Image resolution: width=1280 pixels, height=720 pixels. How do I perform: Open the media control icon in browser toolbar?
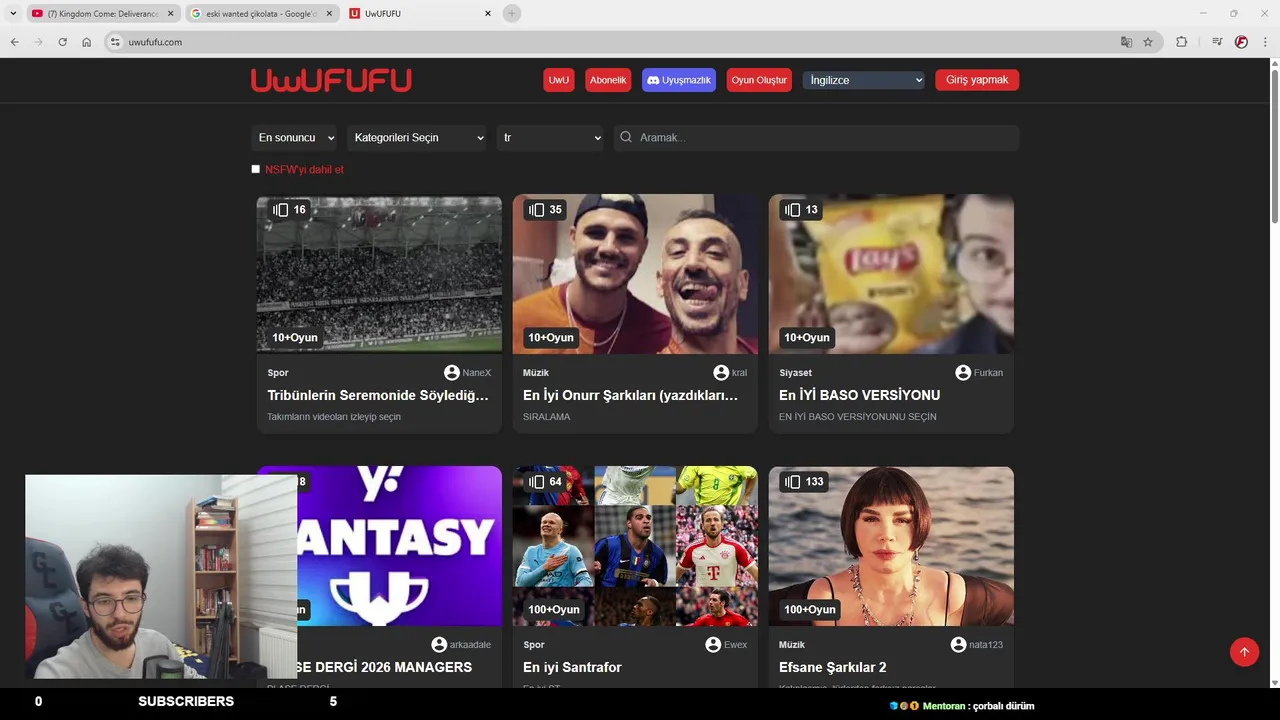pos(1217,42)
